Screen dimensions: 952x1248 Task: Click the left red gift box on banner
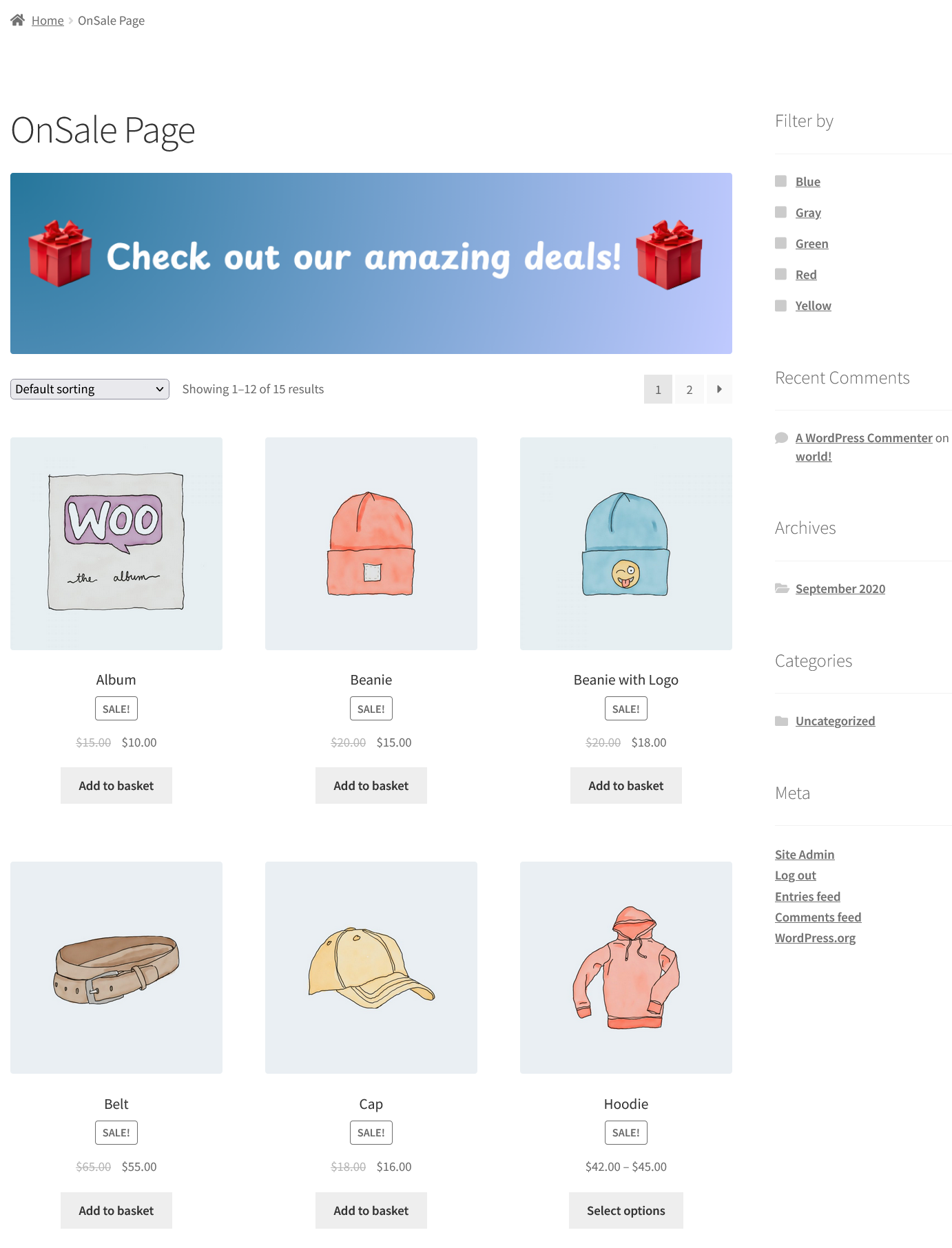point(60,253)
